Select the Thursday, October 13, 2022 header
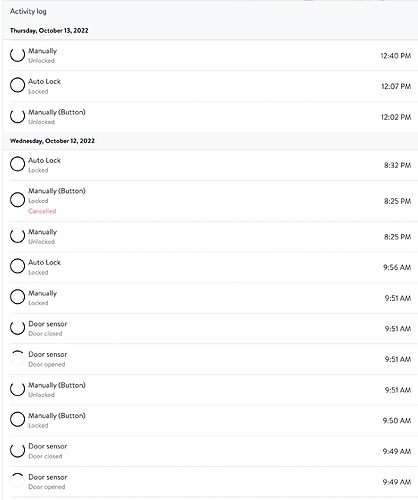 (x=49, y=30)
